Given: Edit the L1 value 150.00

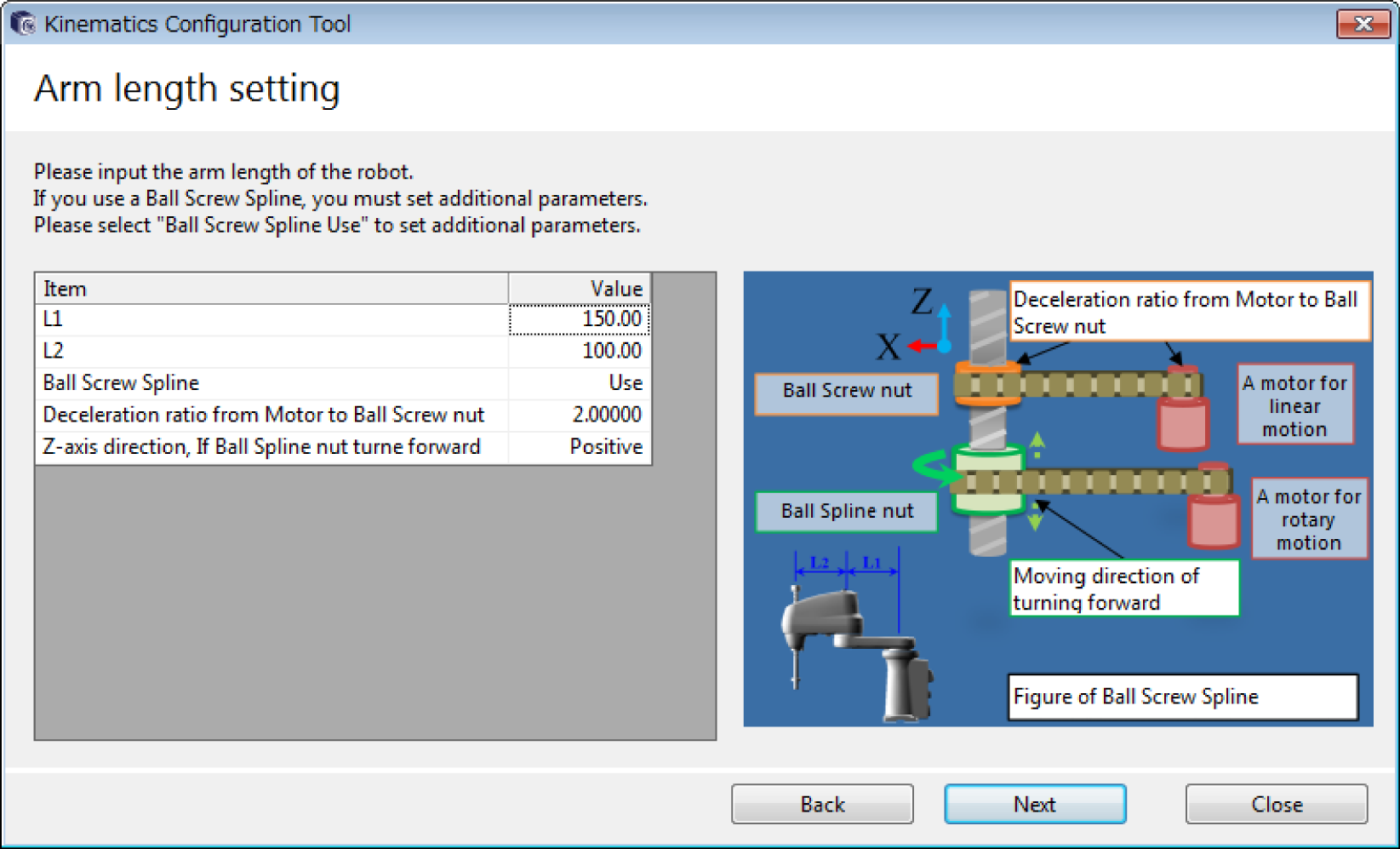Looking at the screenshot, I should 580,319.
